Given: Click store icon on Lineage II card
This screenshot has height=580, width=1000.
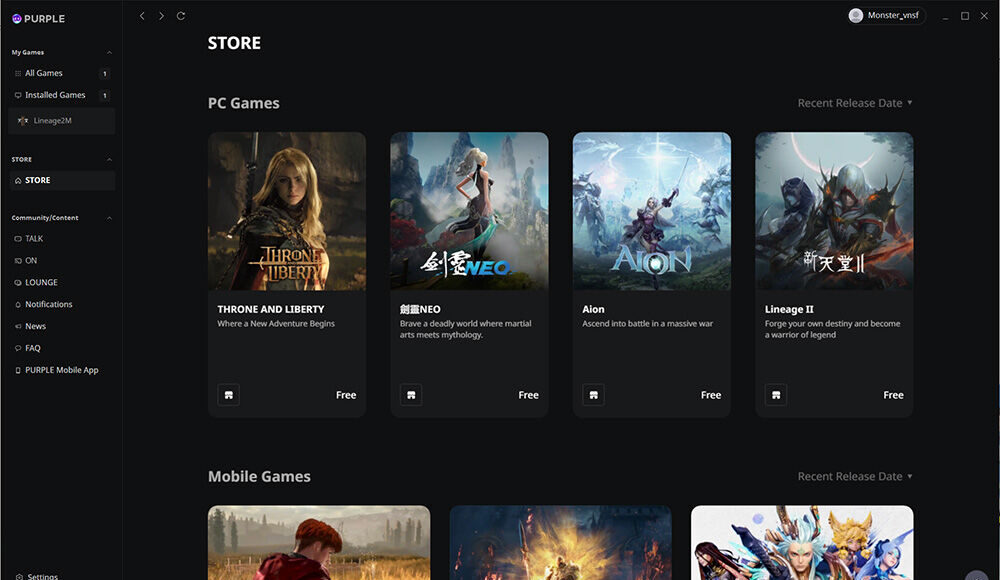Looking at the screenshot, I should 776,395.
